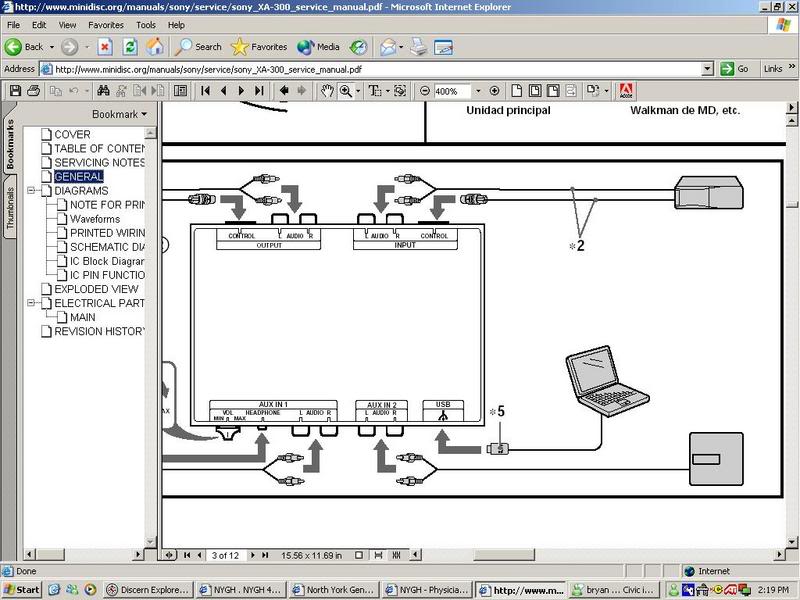Image resolution: width=800 pixels, height=600 pixels.
Task: Go to first page of PDF
Action: [x=206, y=91]
